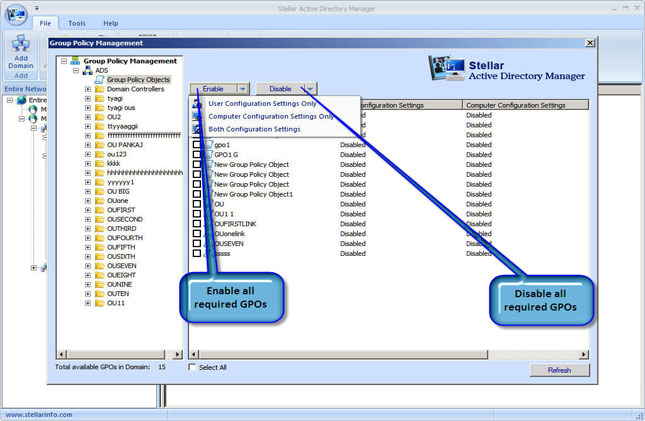This screenshot has height=421, width=645.
Task: Click the OUEIGHT folder icon
Action: (99, 275)
